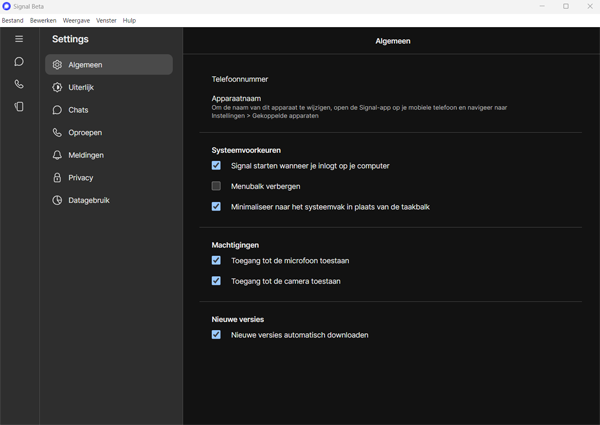Select the Algemeen settings page
The image size is (600, 425).
click(x=109, y=65)
